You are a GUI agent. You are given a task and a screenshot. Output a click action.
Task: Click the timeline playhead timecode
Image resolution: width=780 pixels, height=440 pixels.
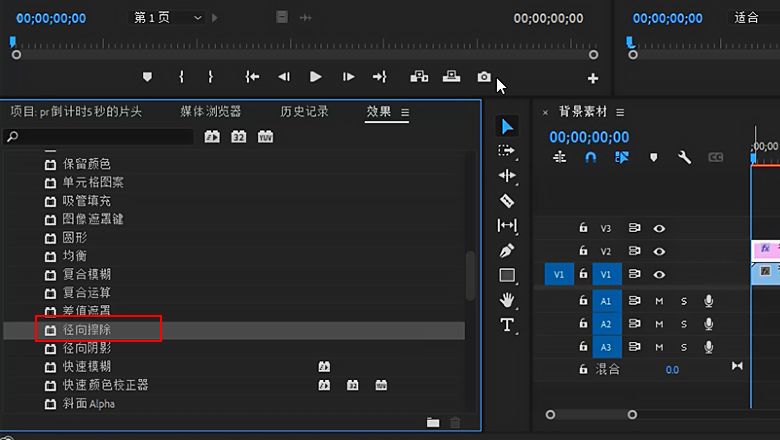(x=589, y=137)
